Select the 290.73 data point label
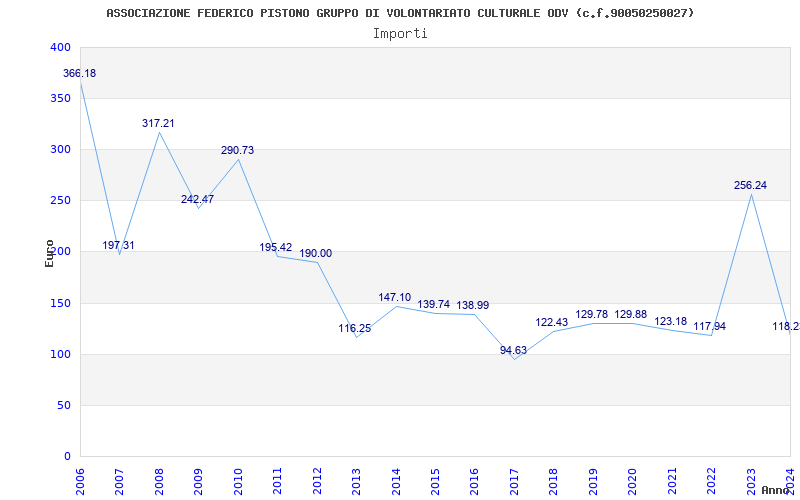The width and height of the screenshot is (800, 500). pyautogui.click(x=237, y=150)
